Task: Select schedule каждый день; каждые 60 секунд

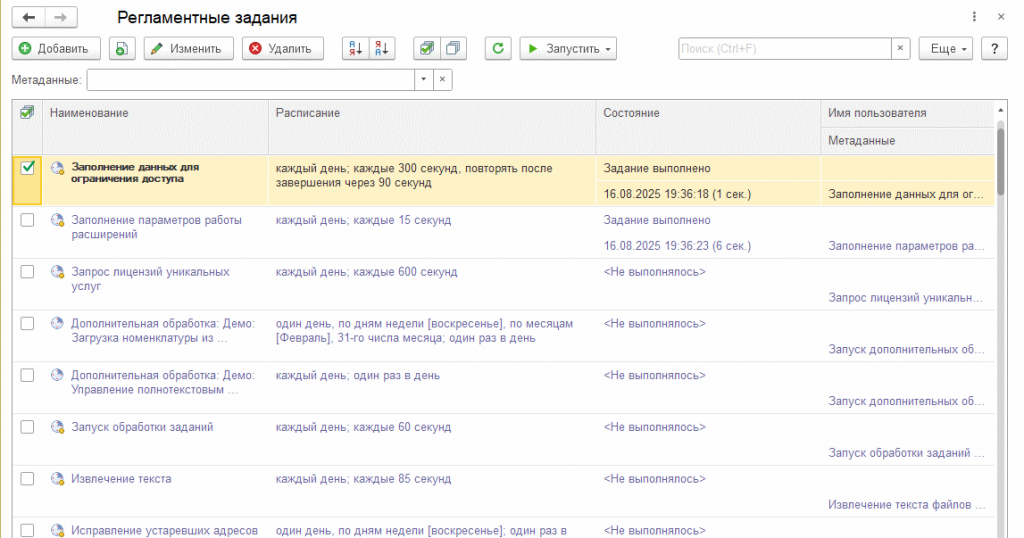Action: click(363, 427)
